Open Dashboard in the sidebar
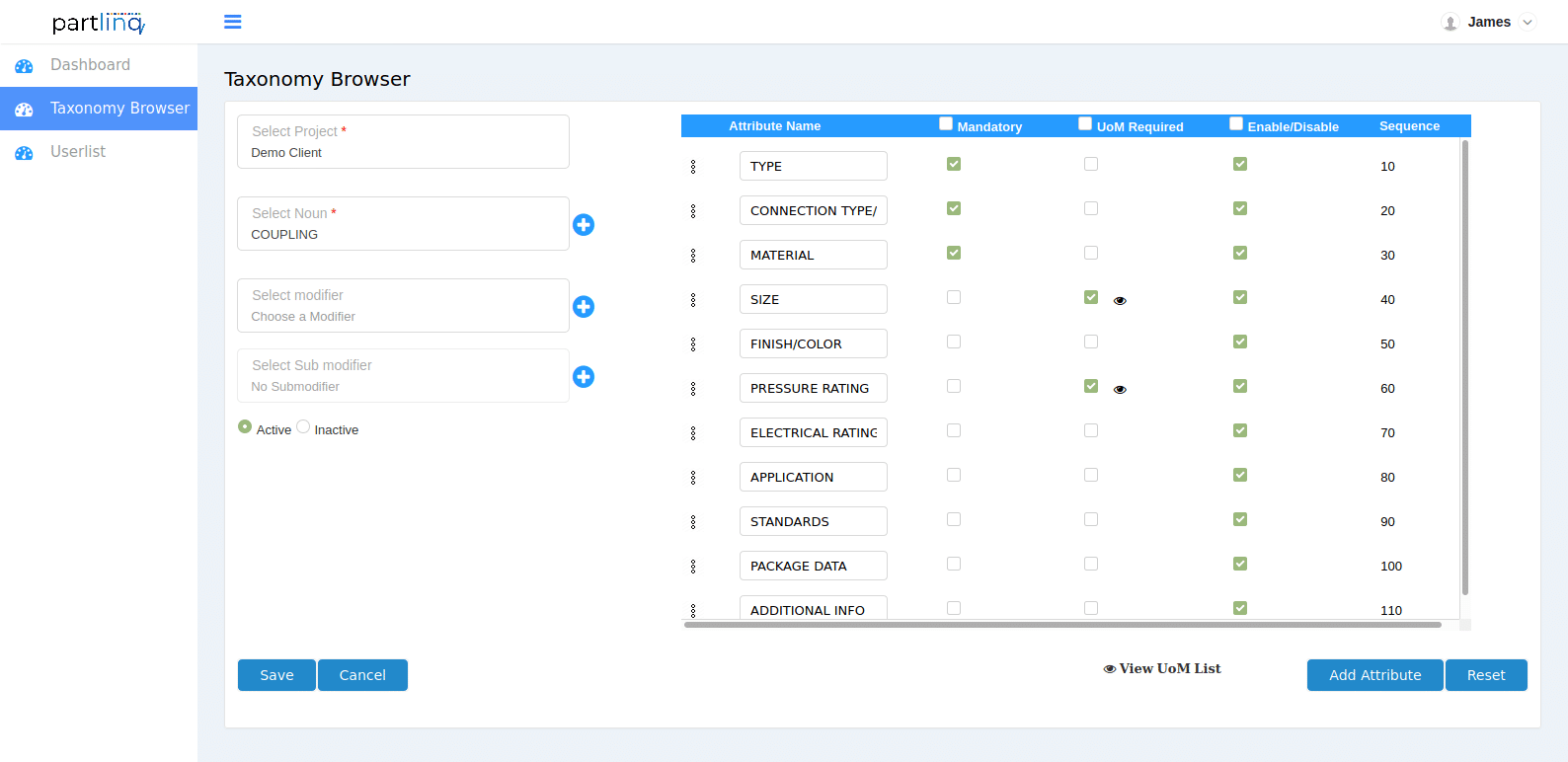1568x762 pixels. click(x=99, y=65)
